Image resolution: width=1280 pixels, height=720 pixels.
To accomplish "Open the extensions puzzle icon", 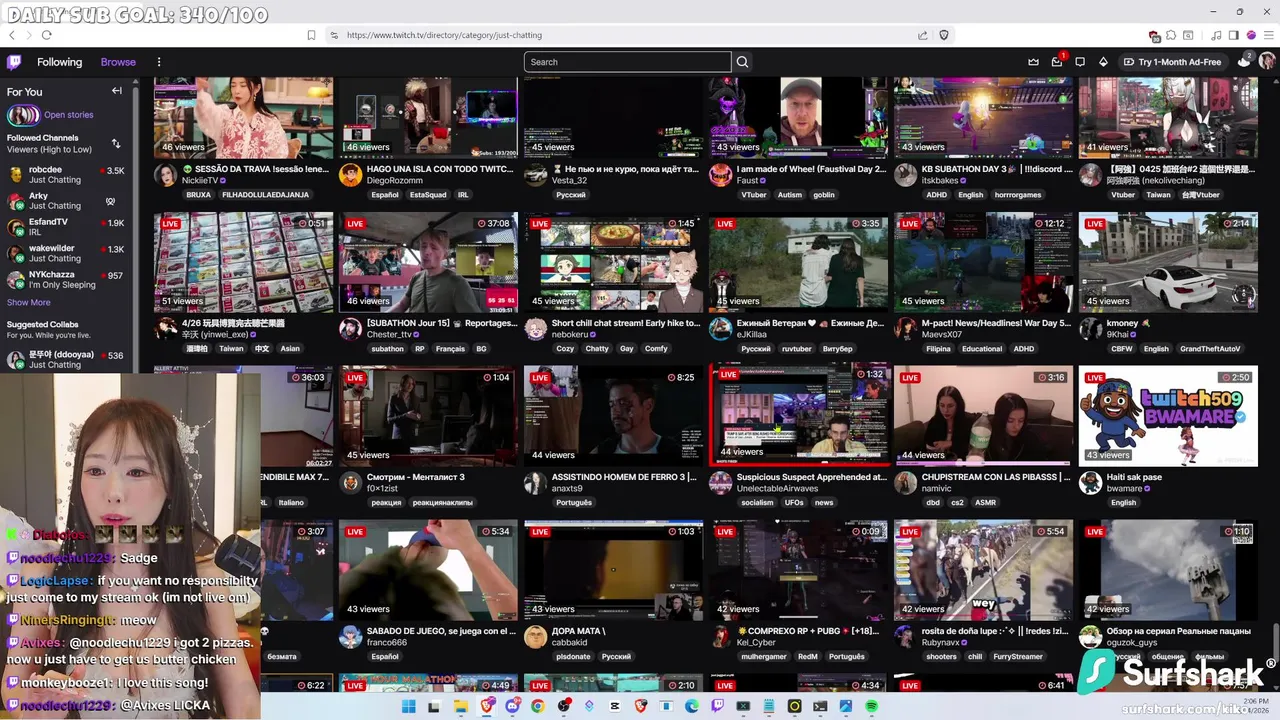I will [x=1171, y=35].
